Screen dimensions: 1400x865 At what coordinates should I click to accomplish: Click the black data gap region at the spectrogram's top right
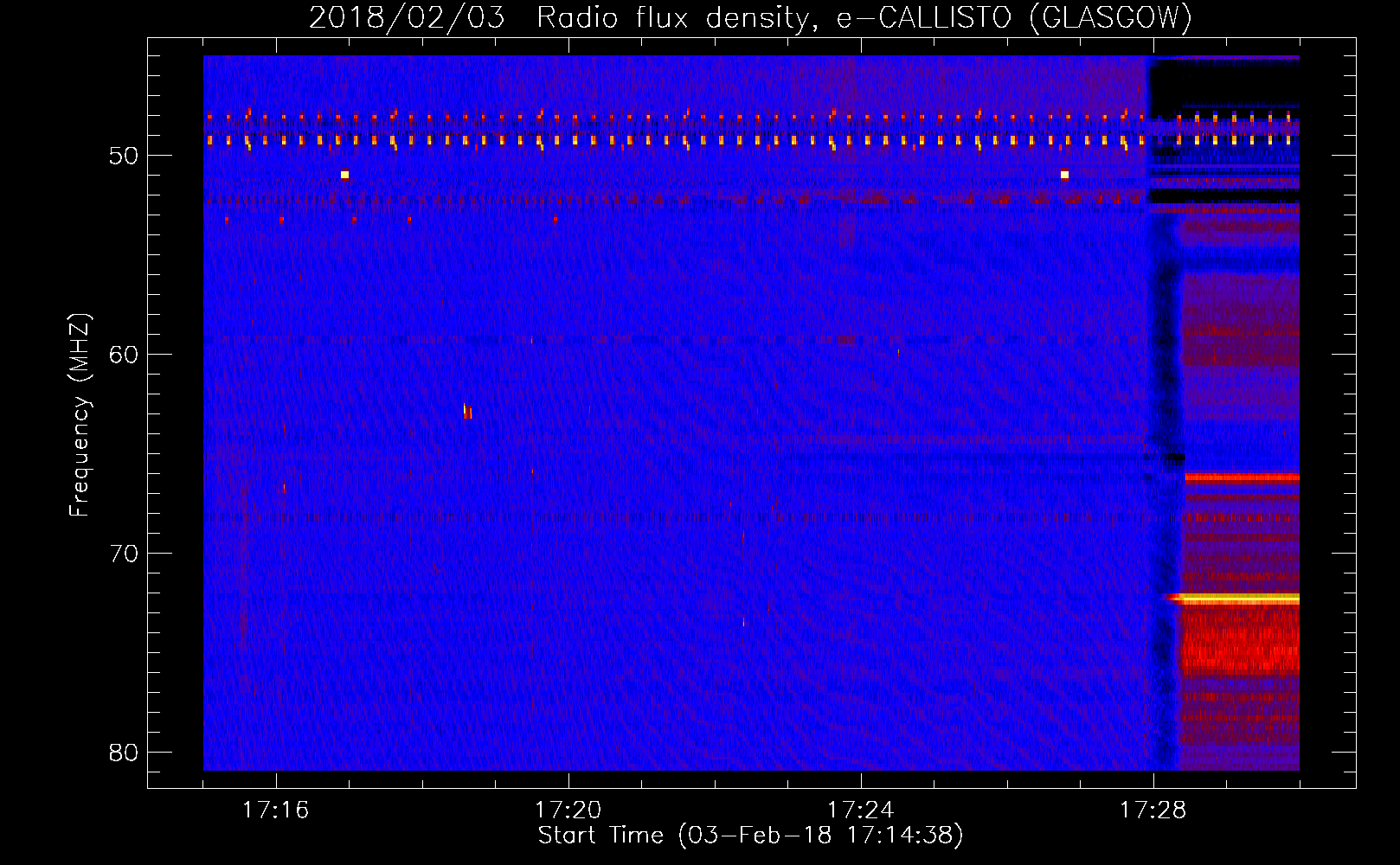pyautogui.click(x=1223, y=86)
